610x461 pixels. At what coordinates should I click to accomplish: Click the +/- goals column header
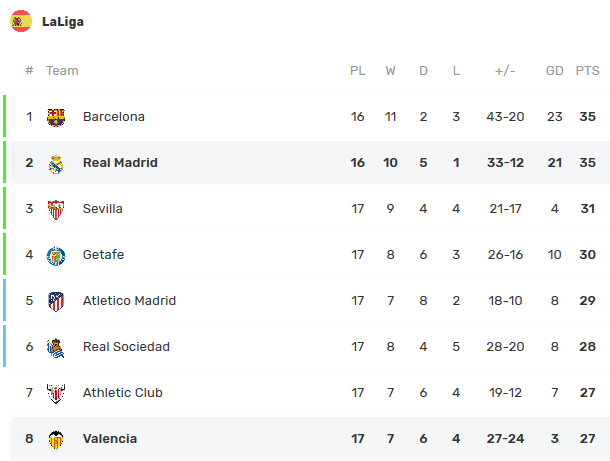pyautogui.click(x=505, y=71)
